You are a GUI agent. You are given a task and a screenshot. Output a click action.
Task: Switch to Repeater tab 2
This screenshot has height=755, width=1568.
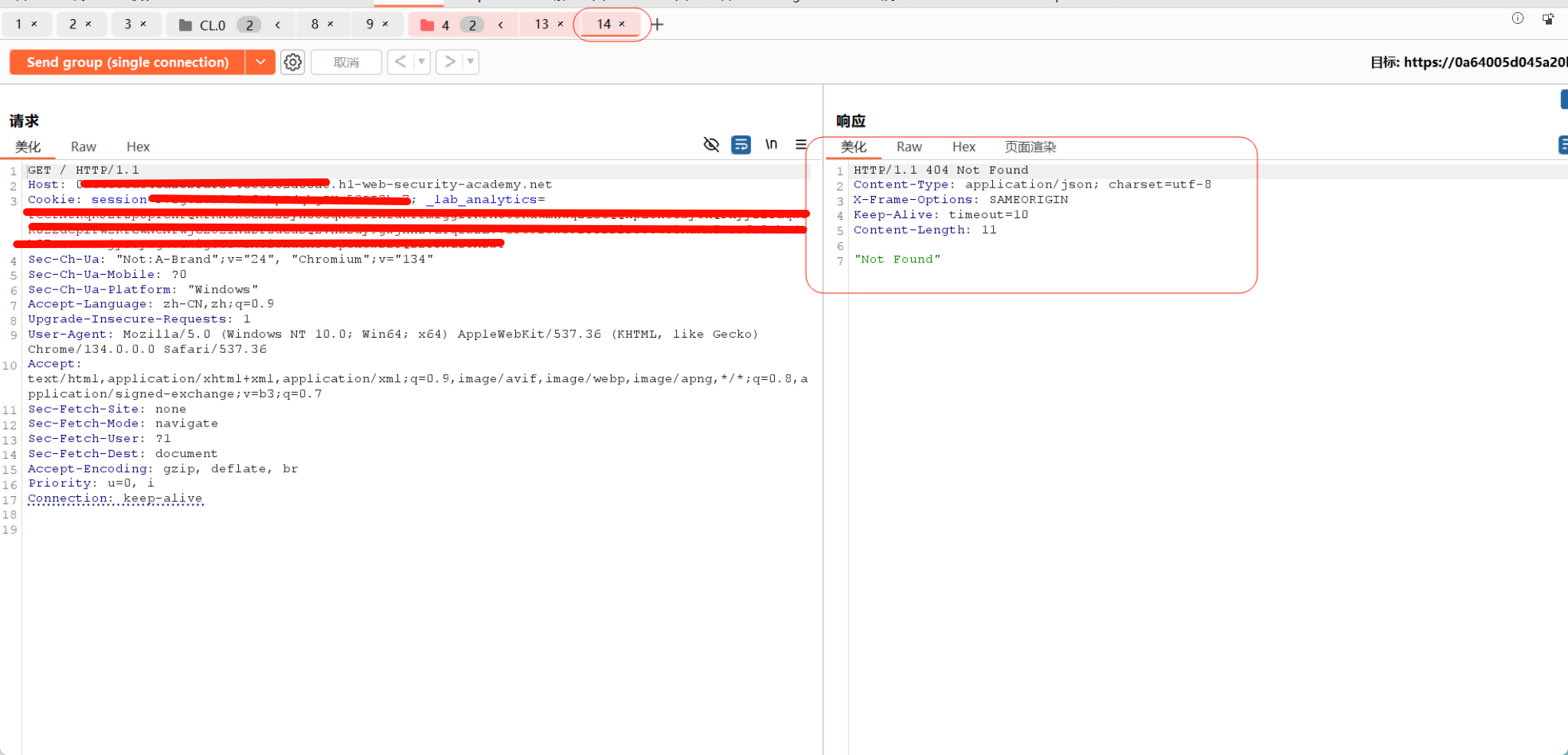click(73, 25)
